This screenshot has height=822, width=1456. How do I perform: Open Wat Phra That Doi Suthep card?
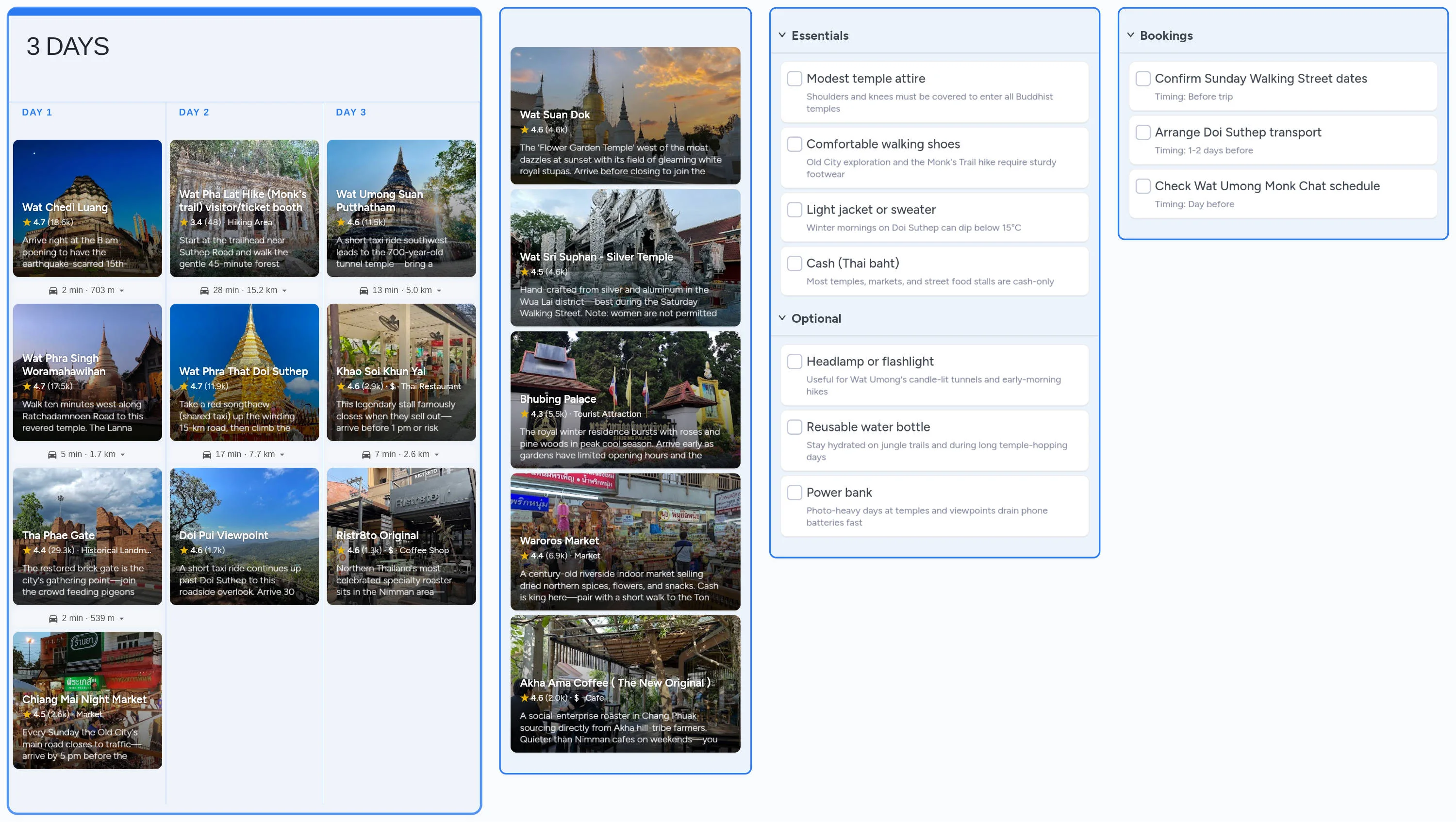[244, 372]
